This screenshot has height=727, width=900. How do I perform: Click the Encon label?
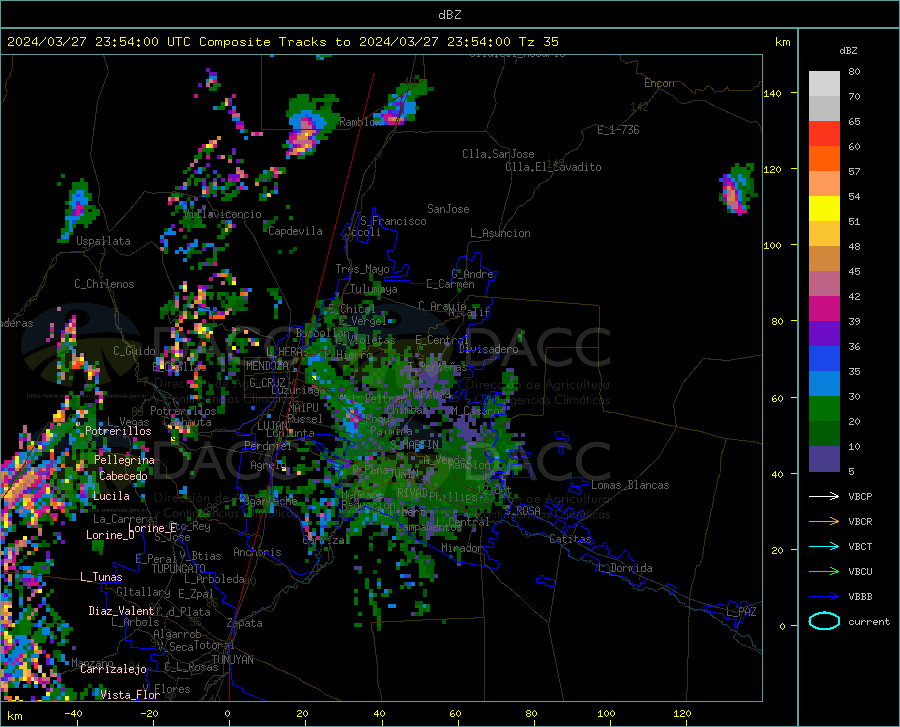coord(659,83)
